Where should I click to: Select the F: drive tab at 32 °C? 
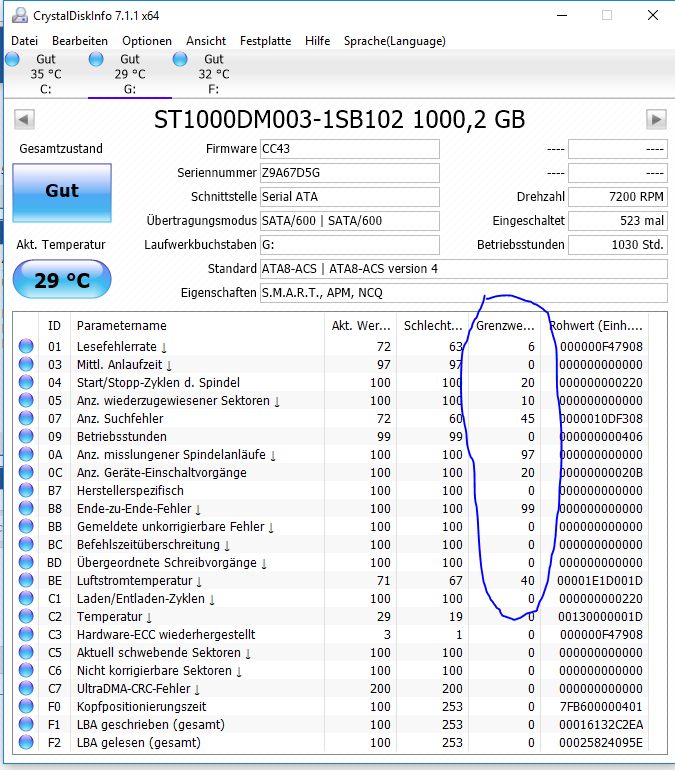(214, 74)
